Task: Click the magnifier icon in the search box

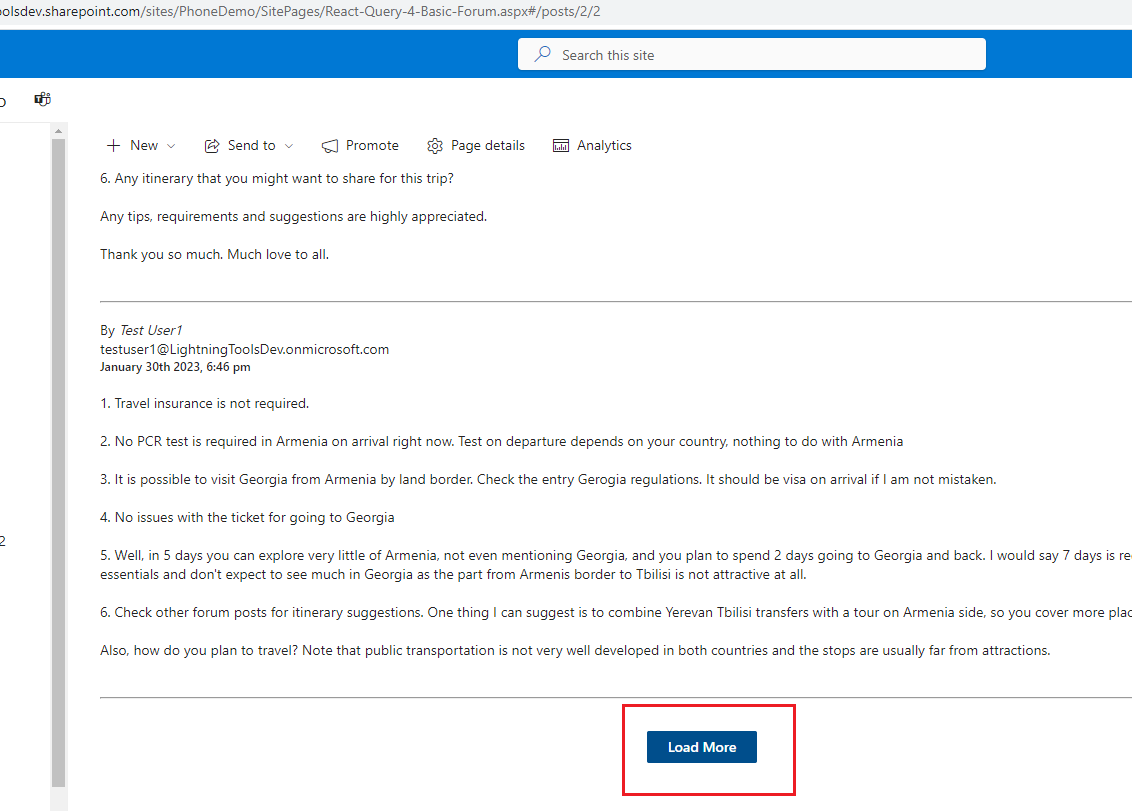Action: 543,55
